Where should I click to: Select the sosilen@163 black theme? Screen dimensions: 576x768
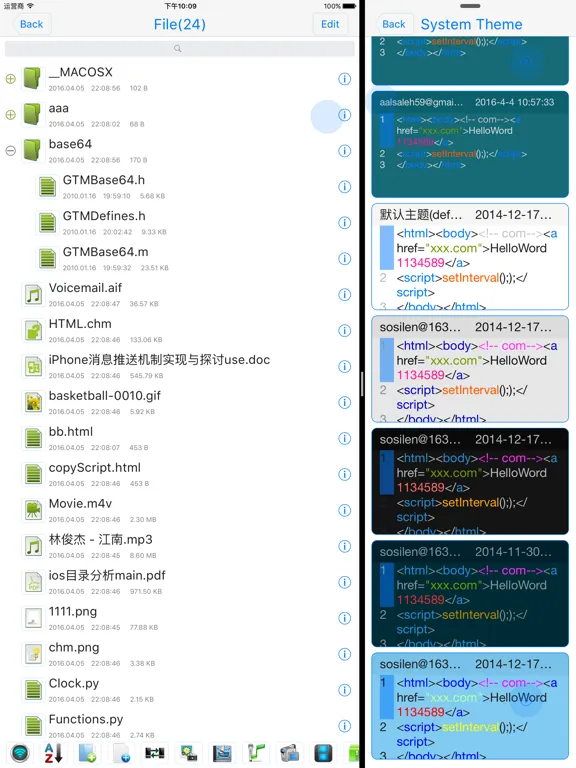click(470, 481)
